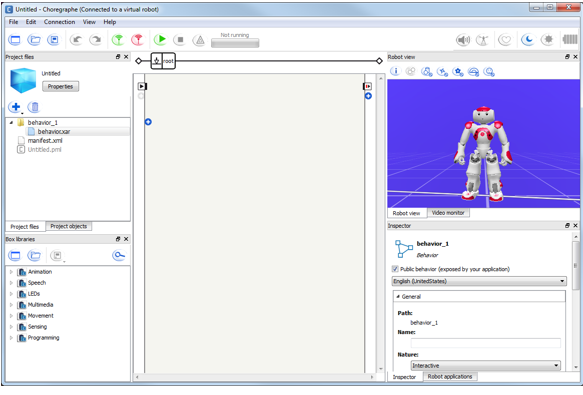The width and height of the screenshot is (583, 395).
Task: Click the first camera view icon in Robot view toolbar
Action: (x=426, y=72)
